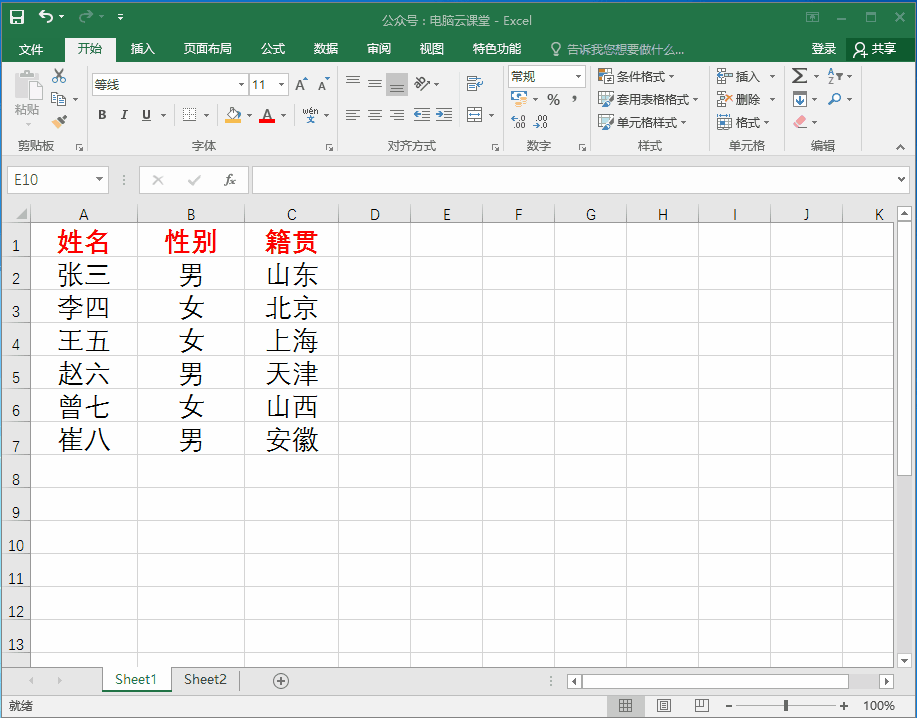Add a new sheet plus button
917x718 pixels.
[281, 681]
